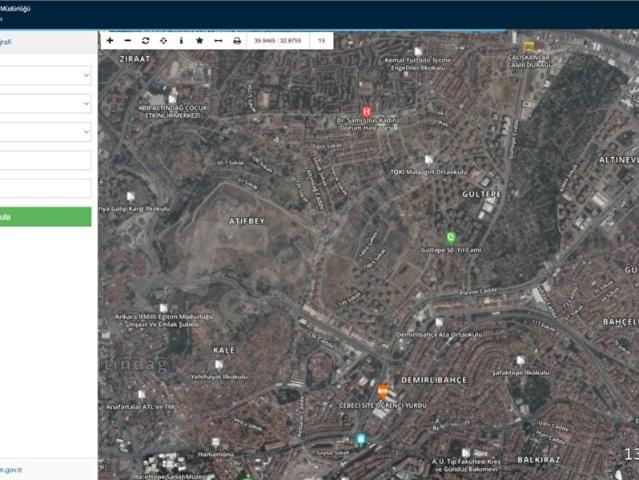The height and width of the screenshot is (480, 639).
Task: Click the Hamamönü place marker
Action: [216, 443]
